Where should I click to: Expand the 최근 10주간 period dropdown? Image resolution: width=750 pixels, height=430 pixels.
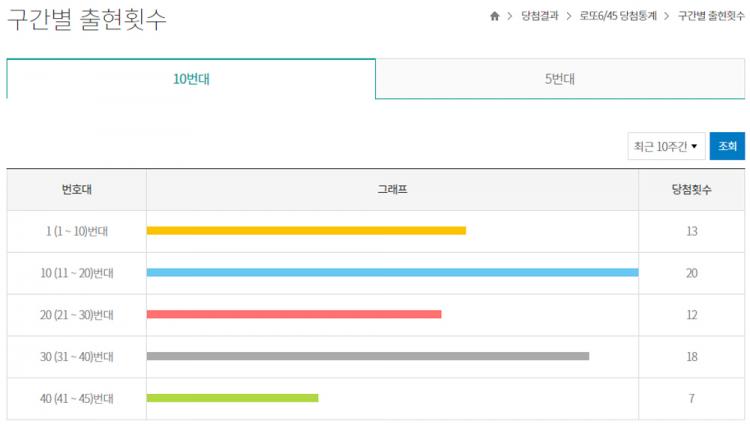(666, 146)
